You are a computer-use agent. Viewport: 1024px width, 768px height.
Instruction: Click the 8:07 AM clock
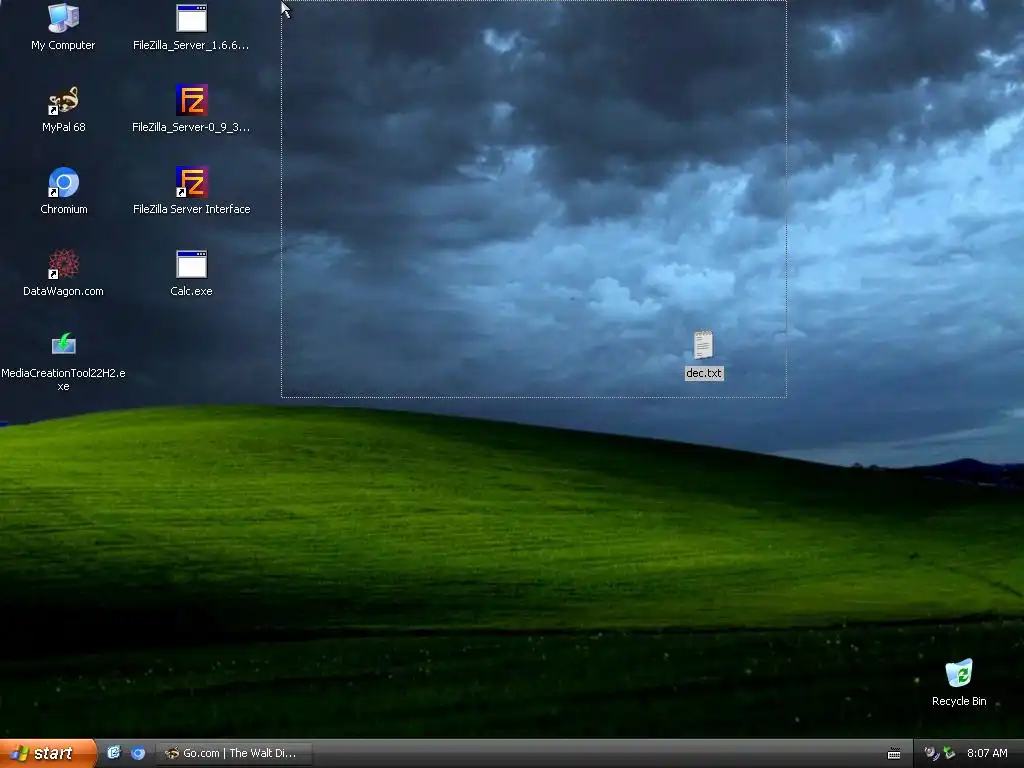coord(987,753)
